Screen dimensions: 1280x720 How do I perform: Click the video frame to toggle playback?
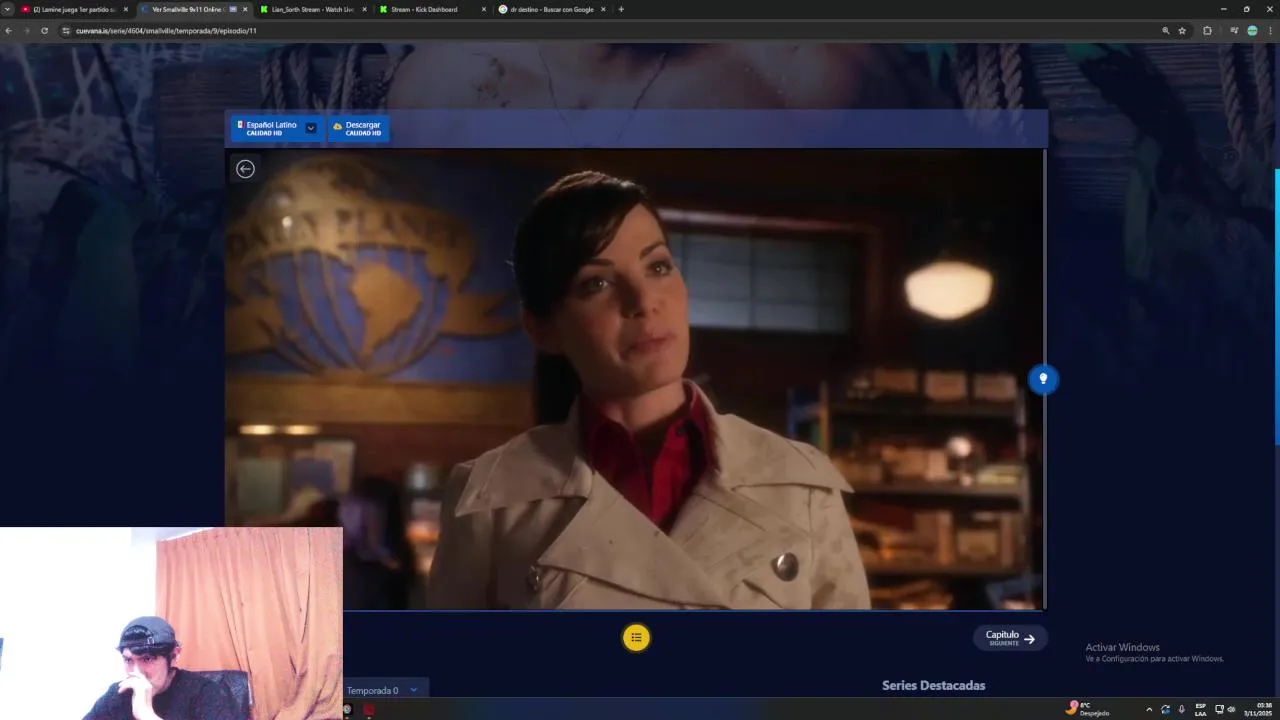[x=635, y=379]
